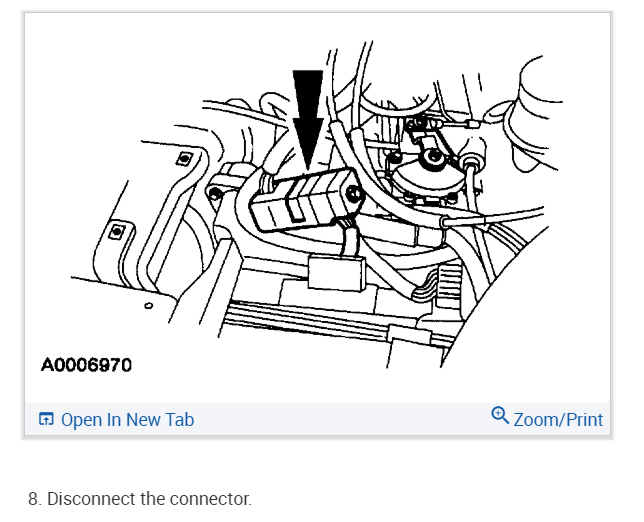
Task: Select the image ID label A0006970
Action: click(x=86, y=365)
